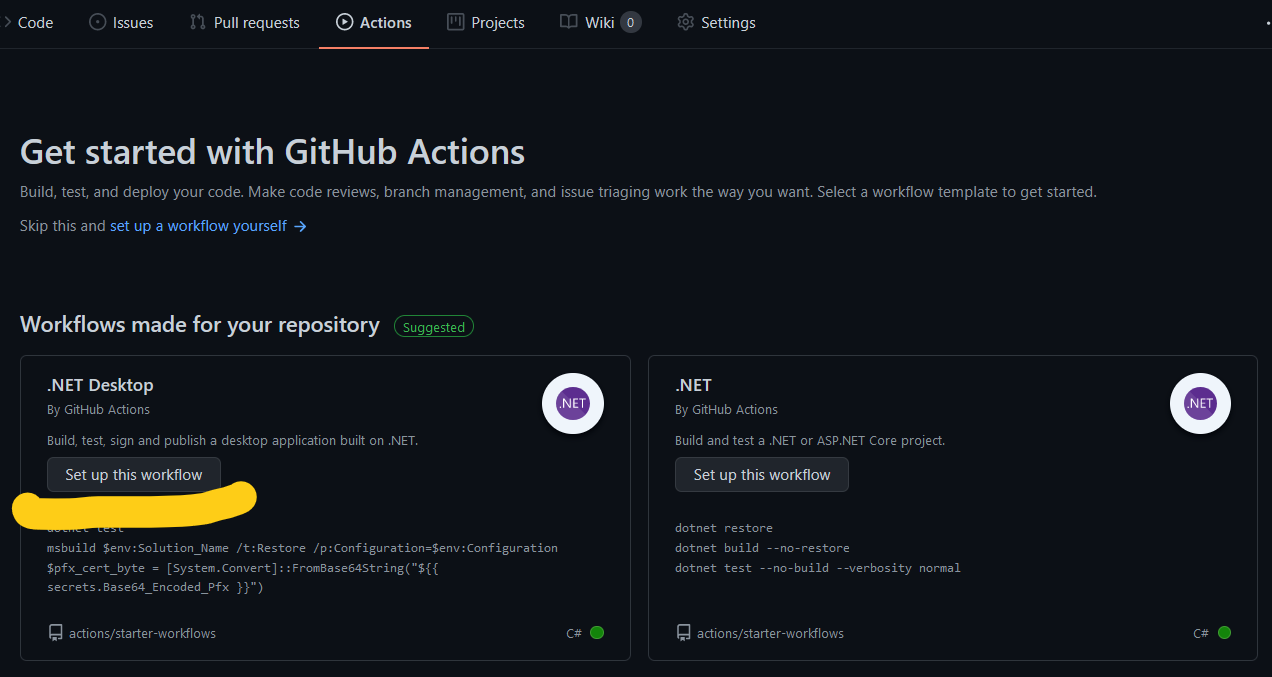Click the green Suggested badge
1272x677 pixels.
[434, 327]
